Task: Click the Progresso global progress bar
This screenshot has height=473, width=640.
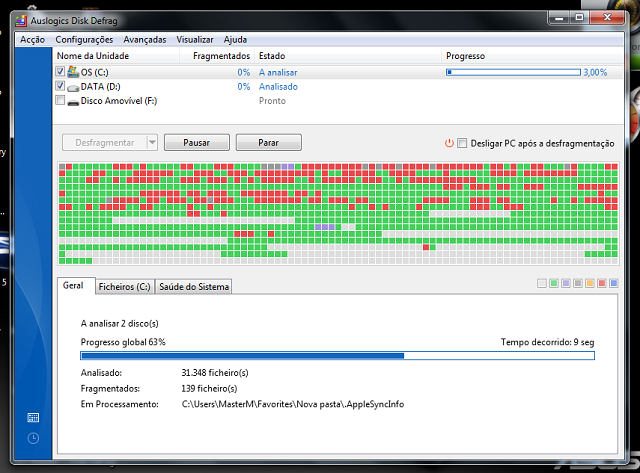Action: [337, 356]
